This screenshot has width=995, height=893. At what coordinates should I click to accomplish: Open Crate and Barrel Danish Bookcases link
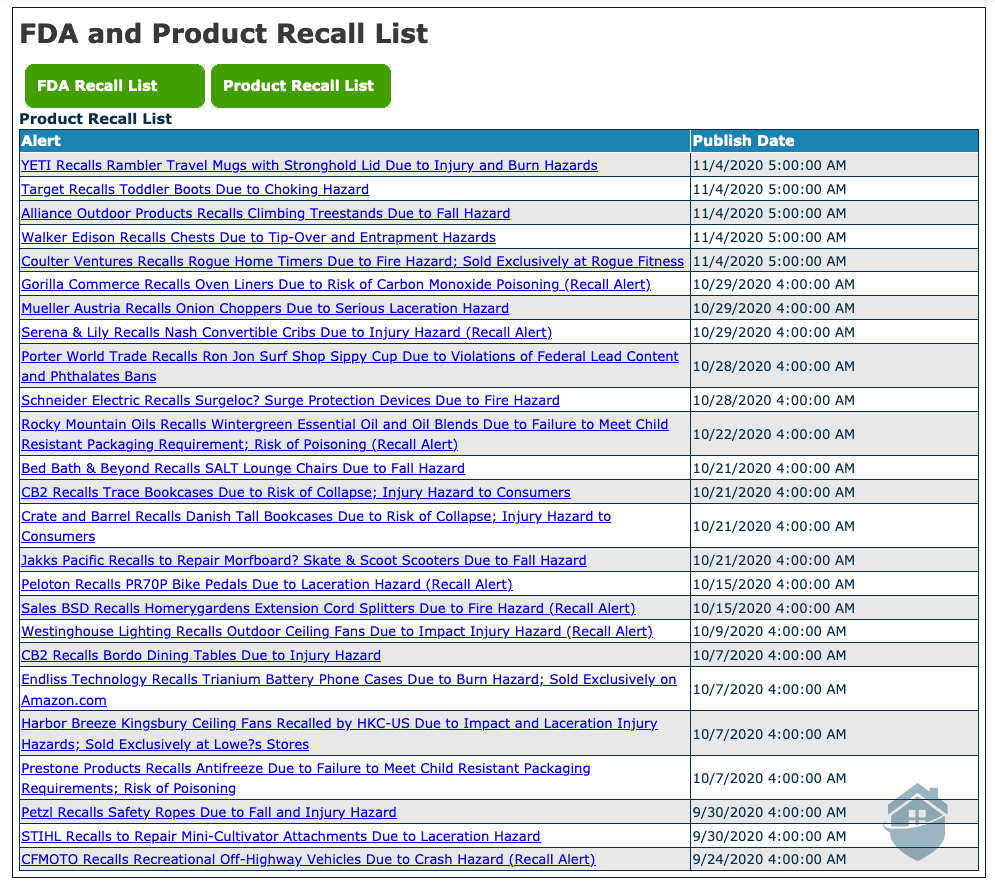click(x=316, y=526)
